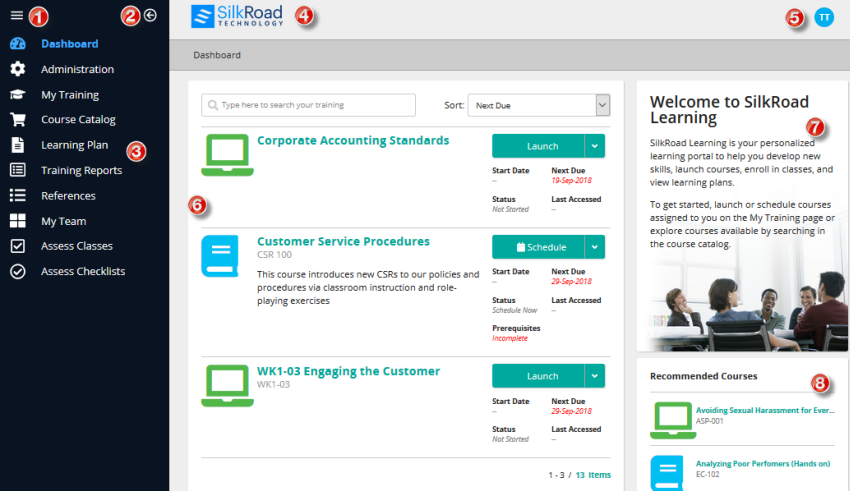This screenshot has width=850, height=491.
Task: Open Analyzing Poor Perfomers recommended course
Action: tap(763, 463)
